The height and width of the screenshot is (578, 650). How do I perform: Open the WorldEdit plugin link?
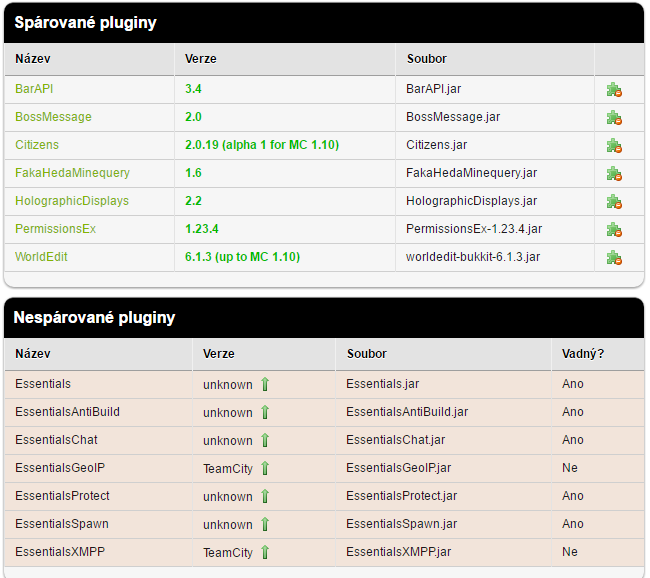click(x=41, y=257)
